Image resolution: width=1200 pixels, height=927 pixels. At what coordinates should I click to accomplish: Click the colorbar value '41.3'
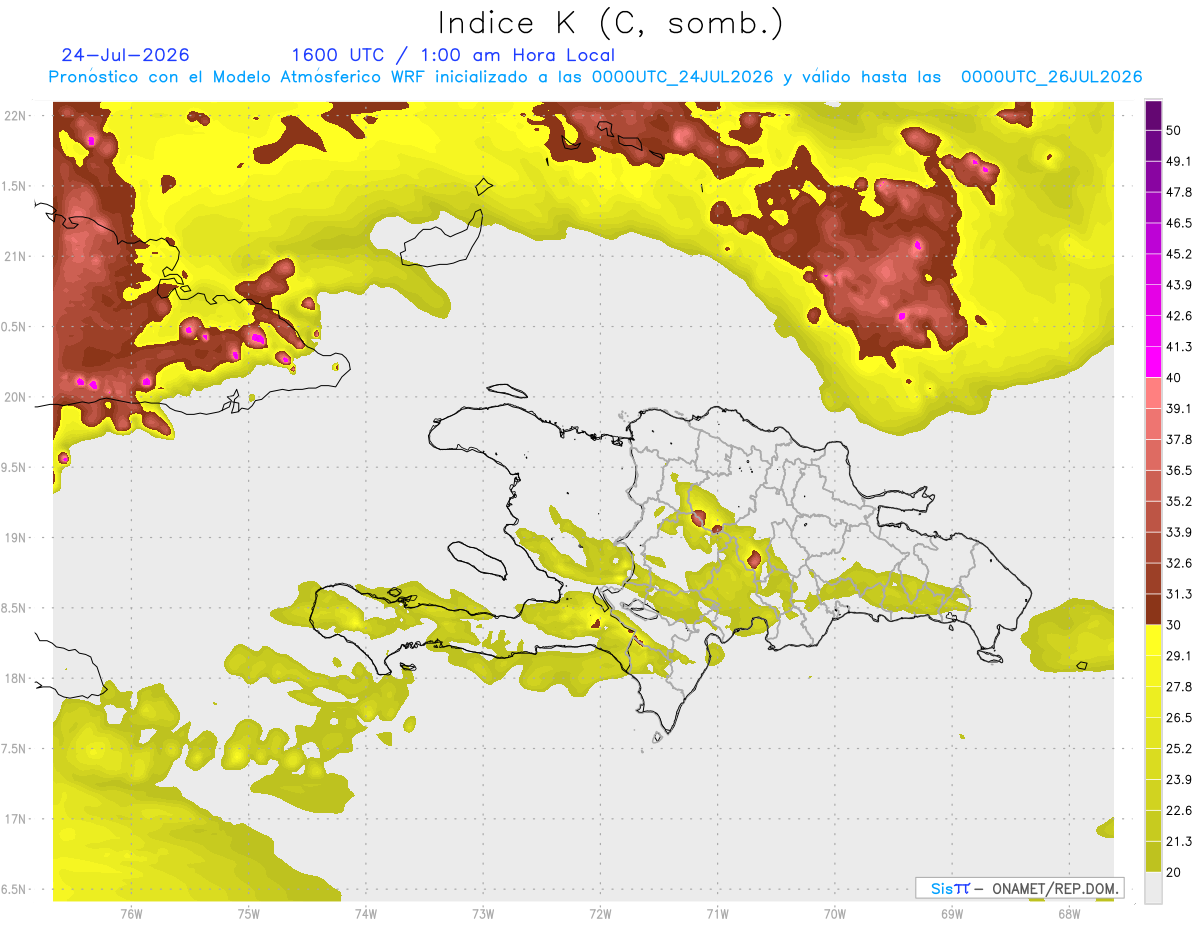(1179, 347)
